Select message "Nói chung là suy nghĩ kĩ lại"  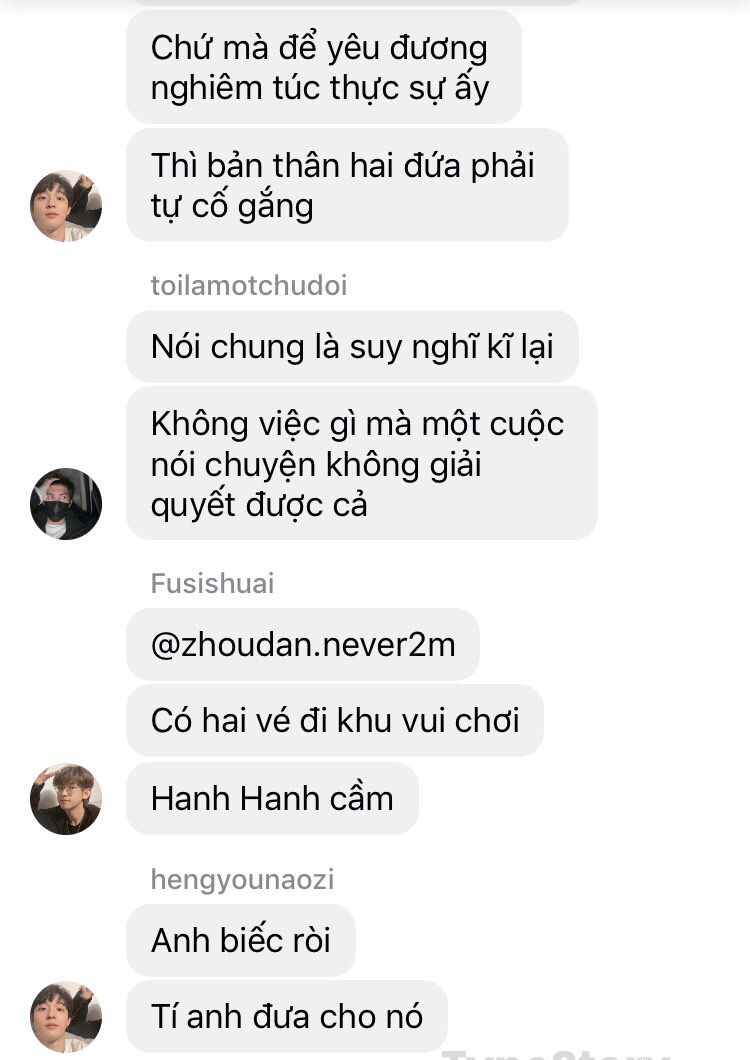coord(352,346)
